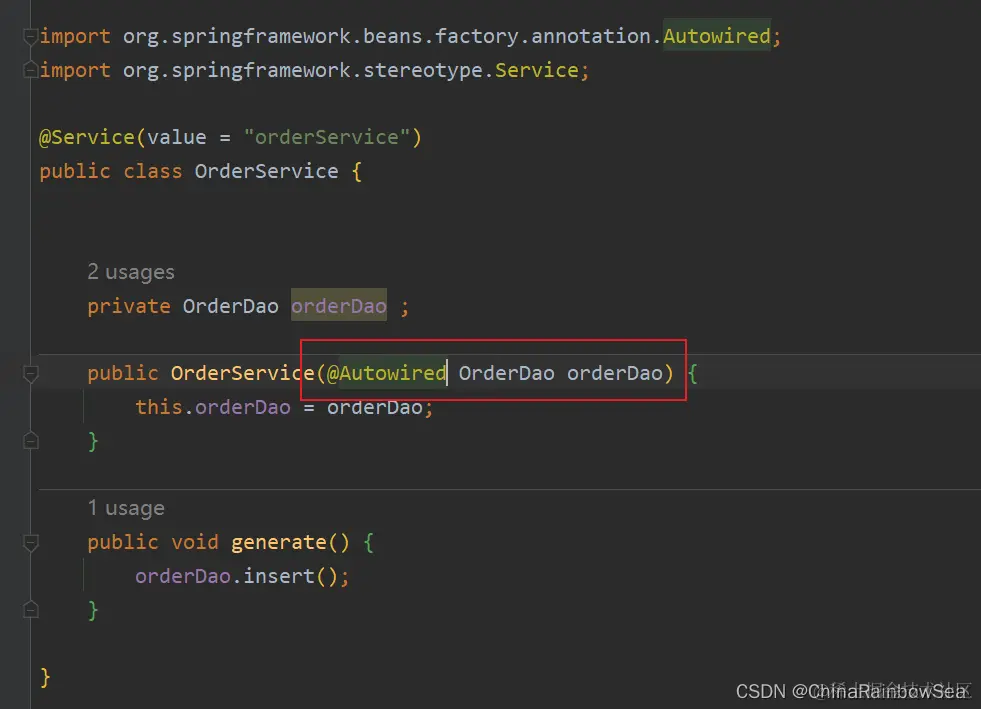Select the orderDao constructor parameter name
Image resolution: width=981 pixels, height=709 pixels.
coord(615,374)
